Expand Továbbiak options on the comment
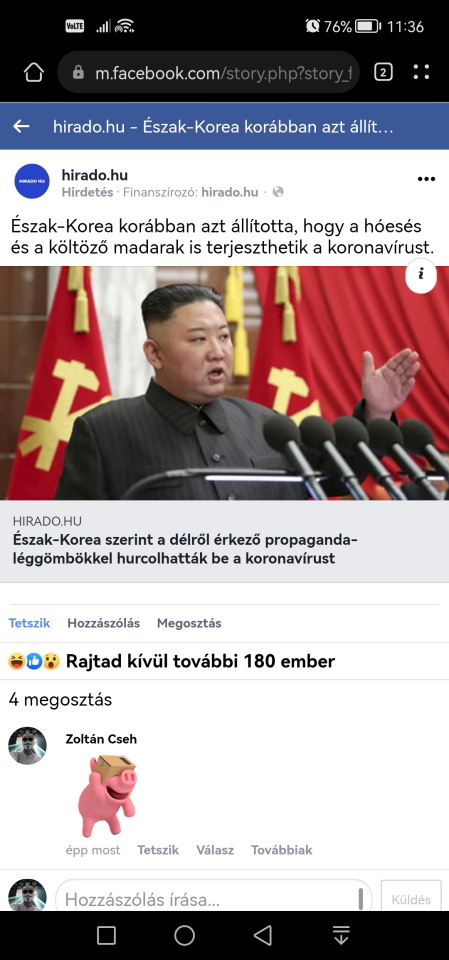Image resolution: width=449 pixels, height=960 pixels. 282,850
